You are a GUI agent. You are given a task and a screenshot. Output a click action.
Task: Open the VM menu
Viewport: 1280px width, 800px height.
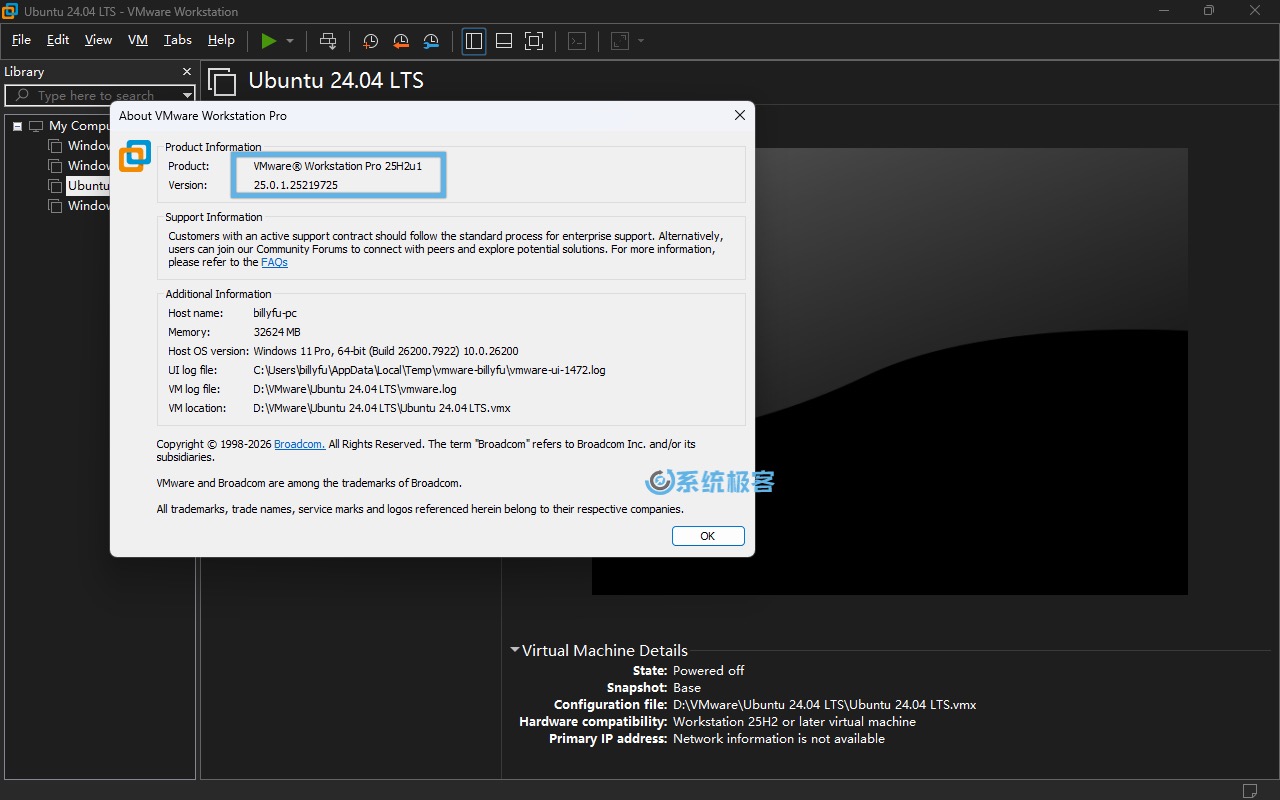tap(138, 41)
